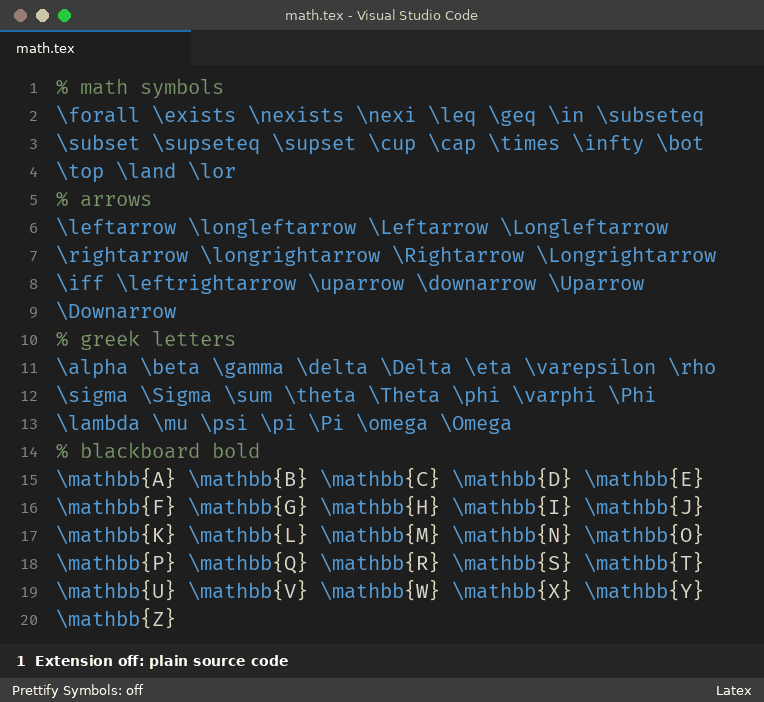The width and height of the screenshot is (764, 702).
Task: Click the \mathbb{Q} command
Action: [248, 564]
